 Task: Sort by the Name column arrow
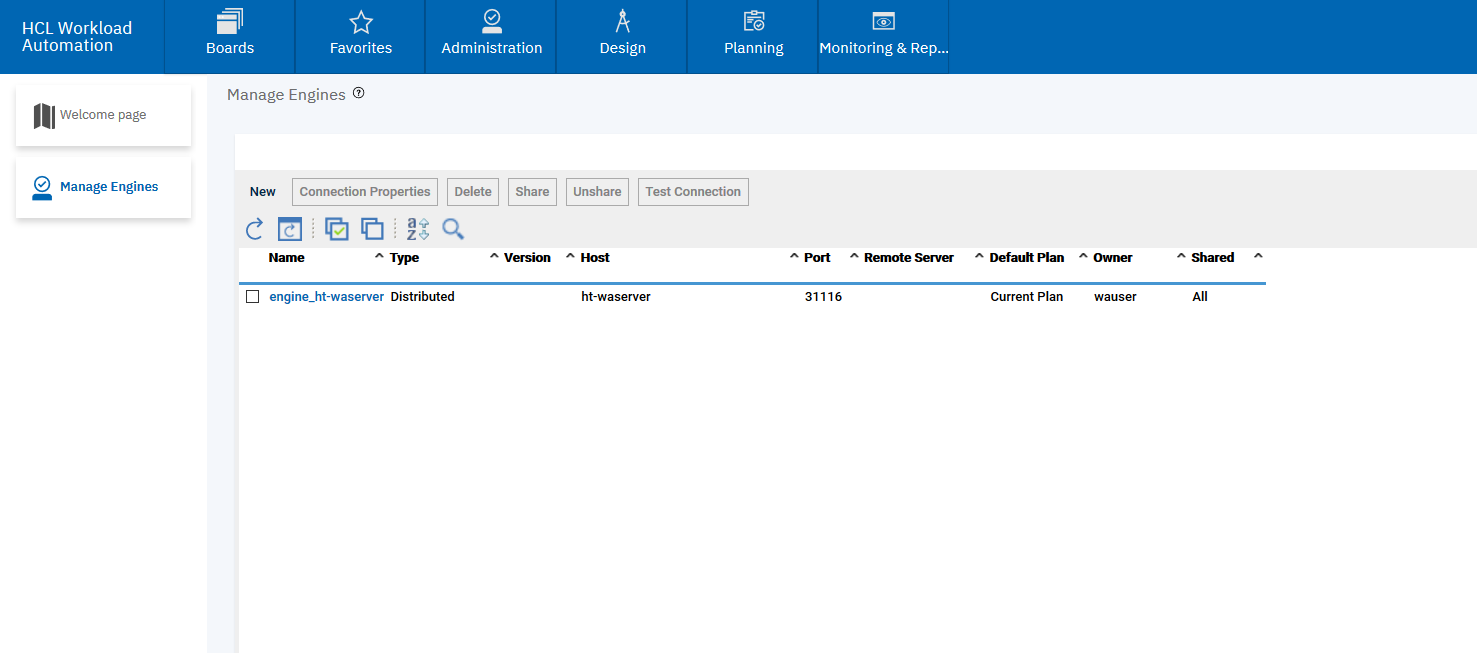379,257
